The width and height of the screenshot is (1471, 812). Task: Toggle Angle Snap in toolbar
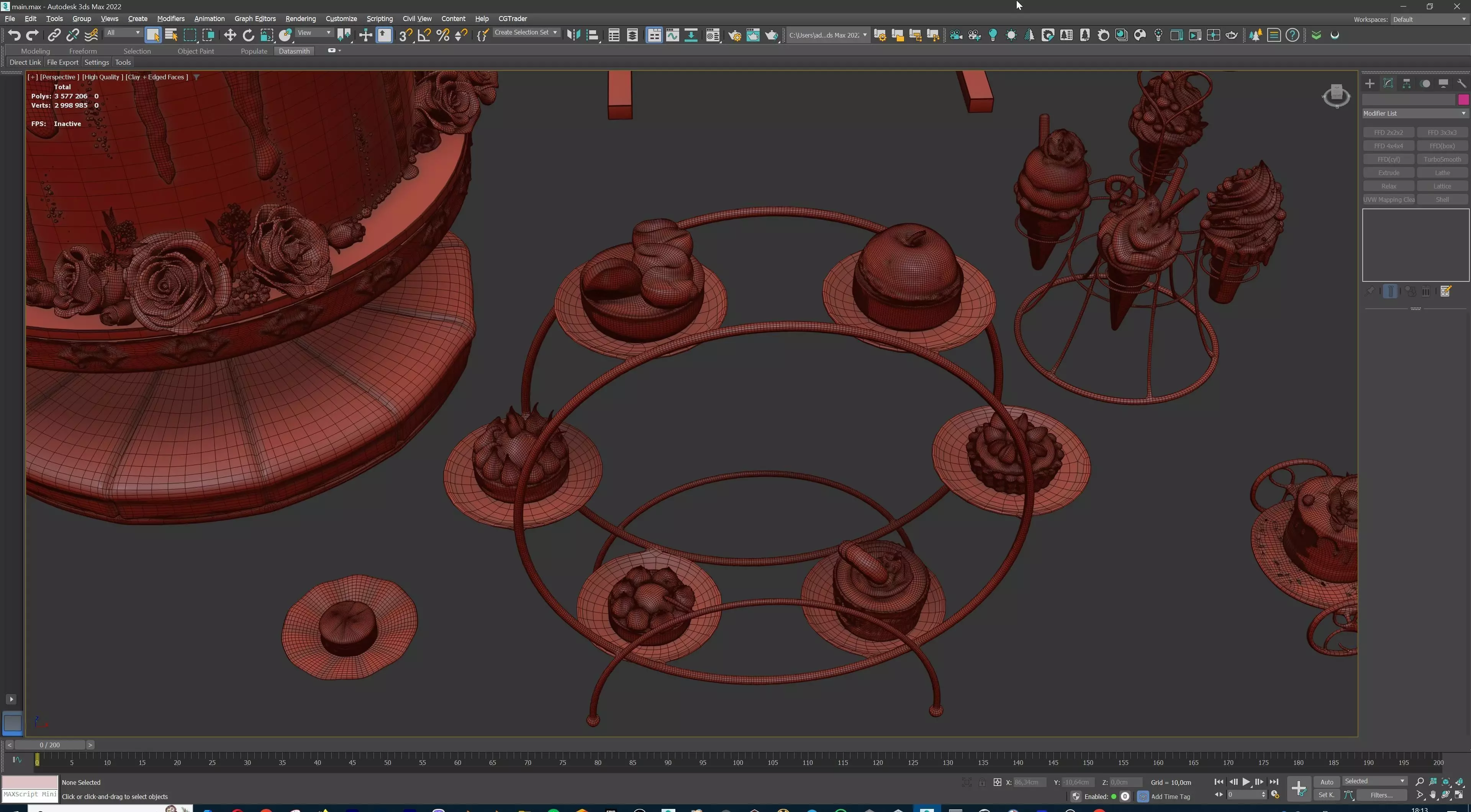[424, 35]
